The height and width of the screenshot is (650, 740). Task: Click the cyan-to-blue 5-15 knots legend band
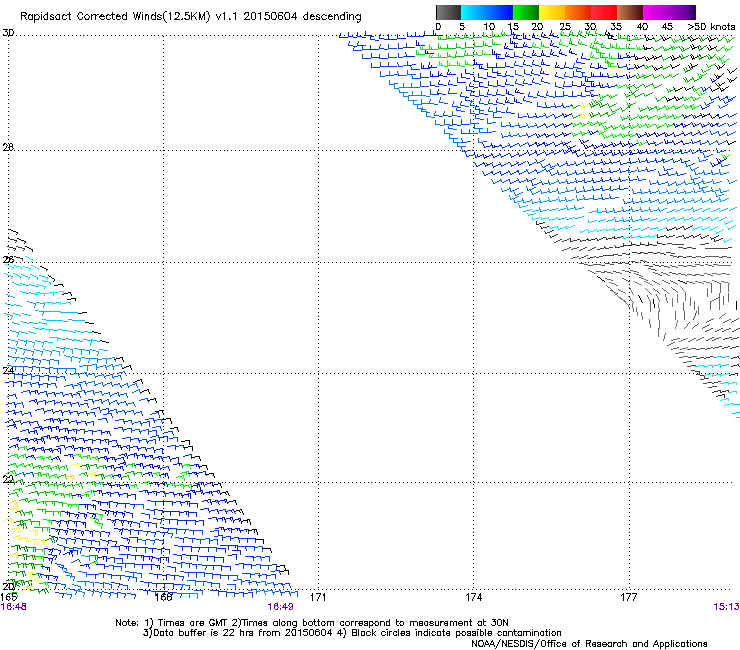coord(487,12)
